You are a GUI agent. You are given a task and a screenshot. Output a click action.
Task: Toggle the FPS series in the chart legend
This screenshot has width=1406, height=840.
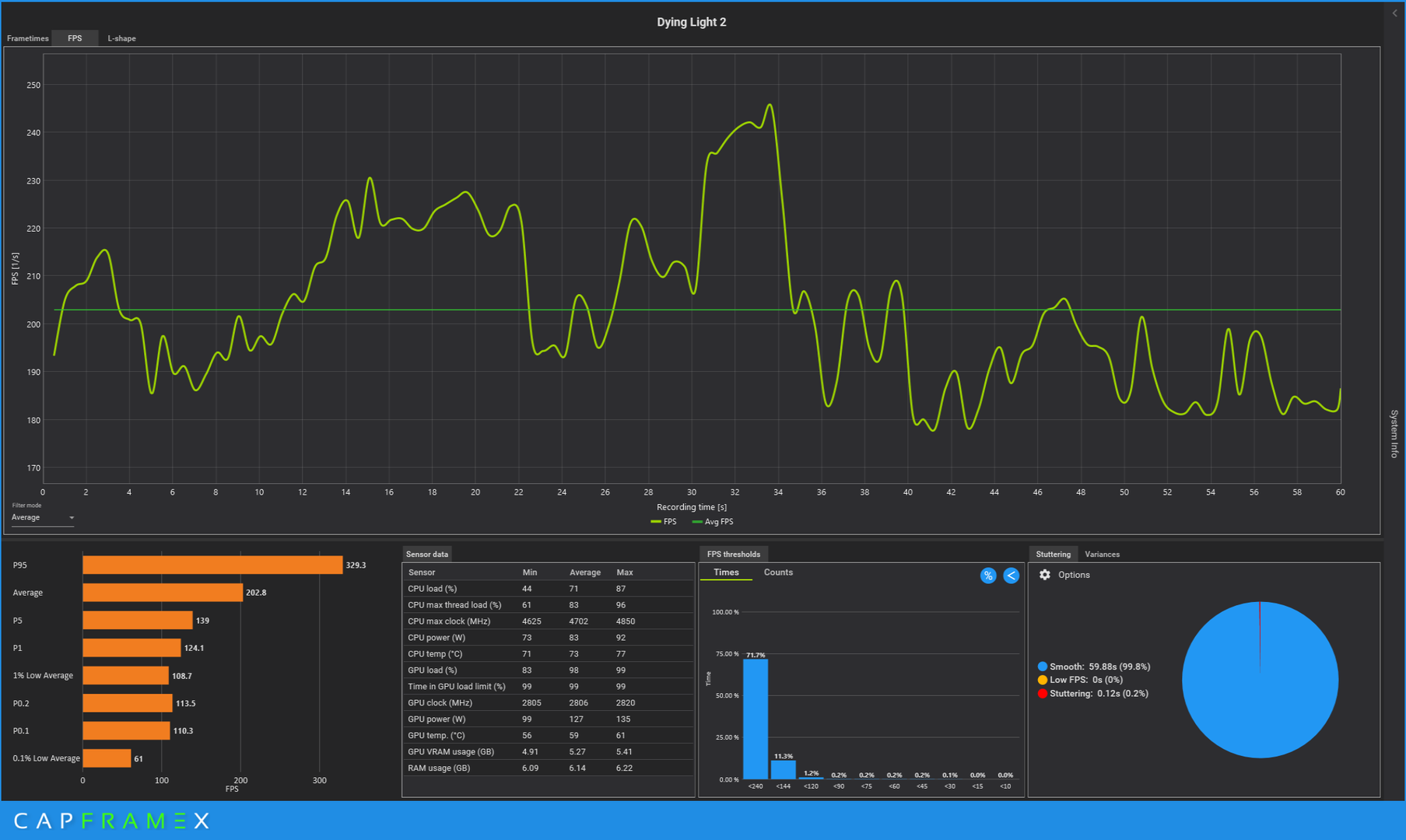[664, 522]
